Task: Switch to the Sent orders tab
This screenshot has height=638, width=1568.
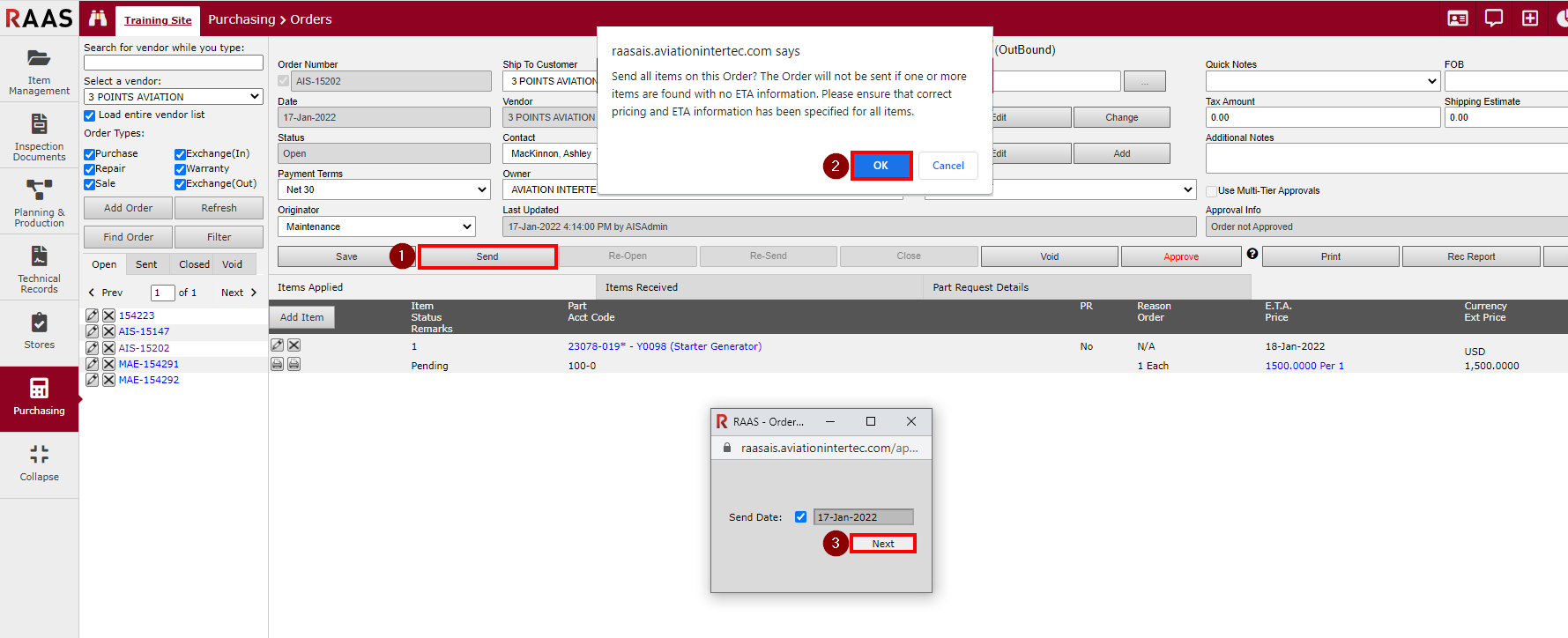Action: [x=146, y=264]
